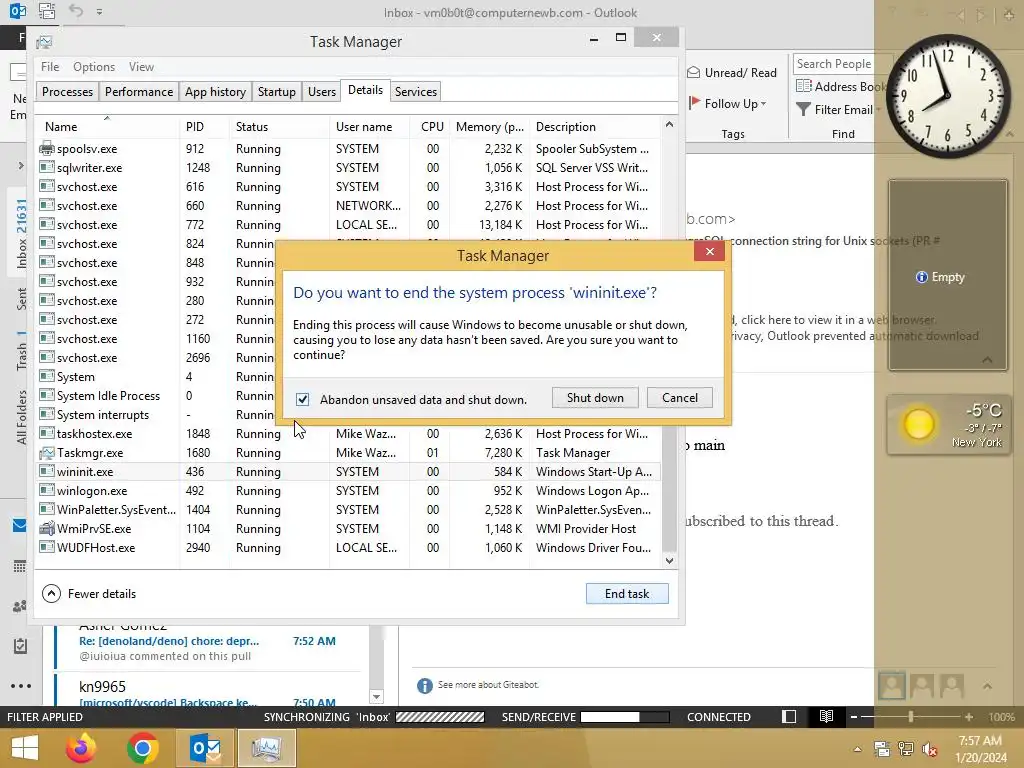The height and width of the screenshot is (768, 1024).
Task: Click End task in Task Manager
Action: tap(627, 594)
